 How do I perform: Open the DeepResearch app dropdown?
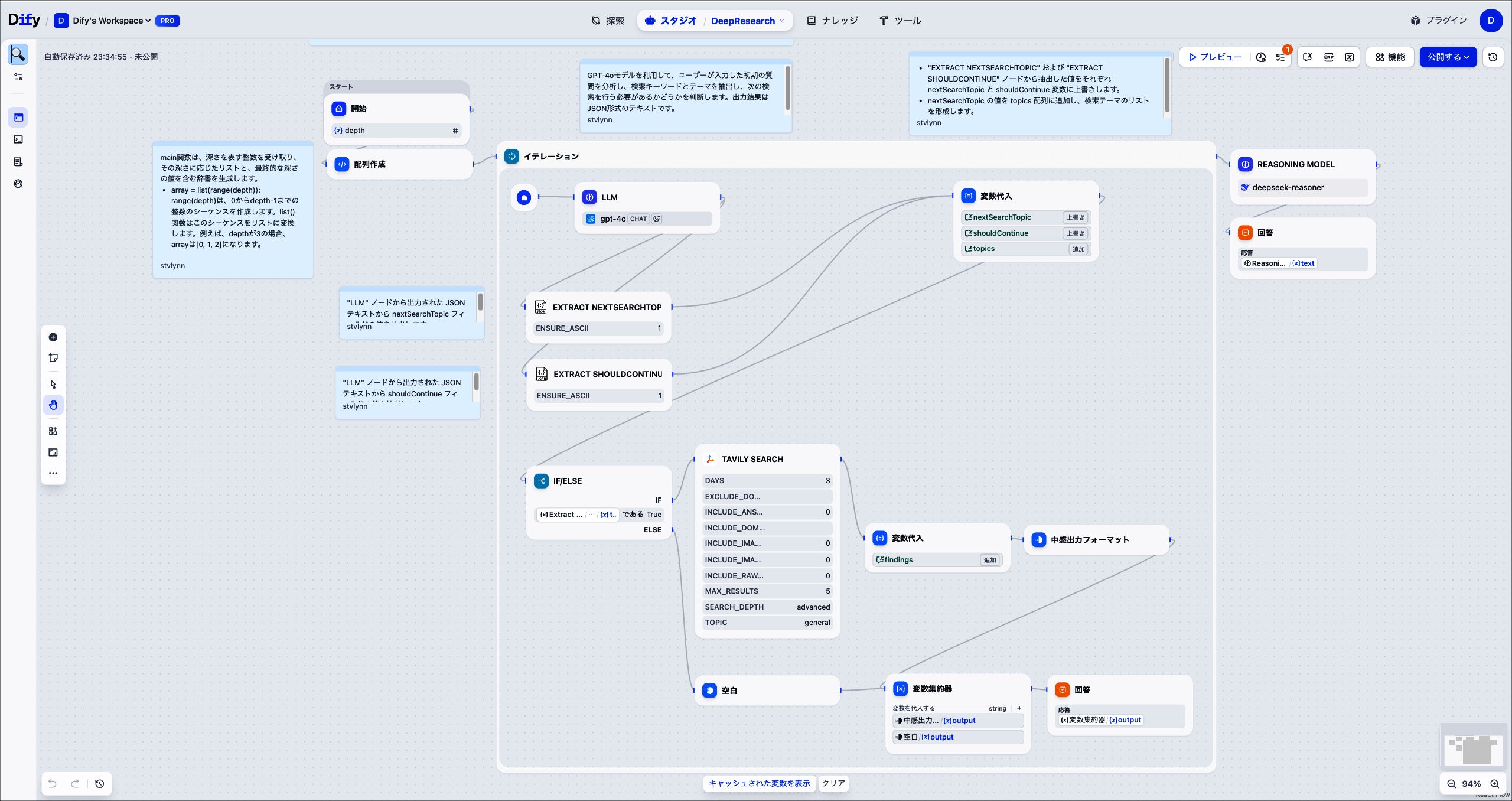747,21
